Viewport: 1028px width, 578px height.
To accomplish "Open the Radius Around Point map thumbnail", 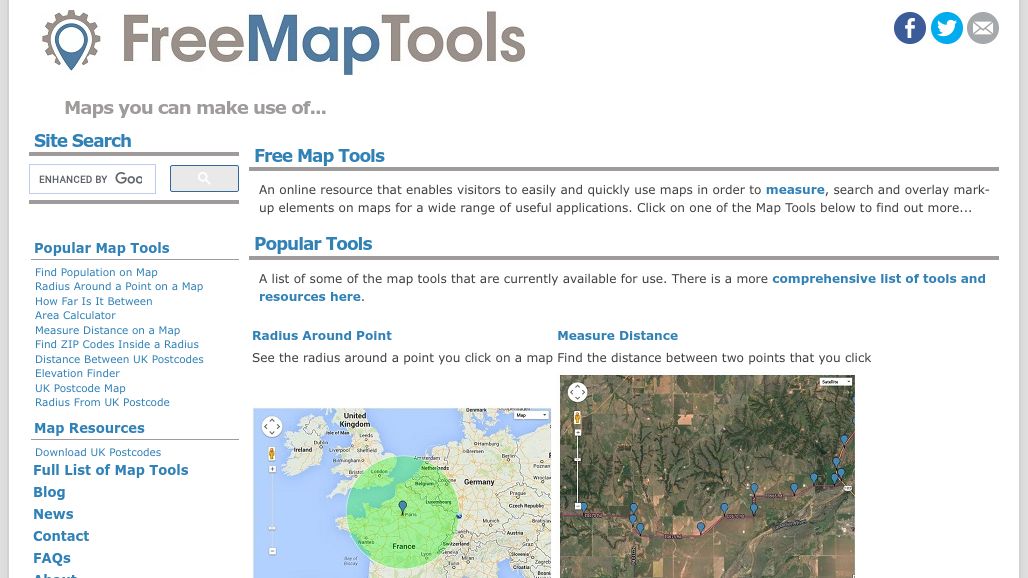I will (402, 493).
